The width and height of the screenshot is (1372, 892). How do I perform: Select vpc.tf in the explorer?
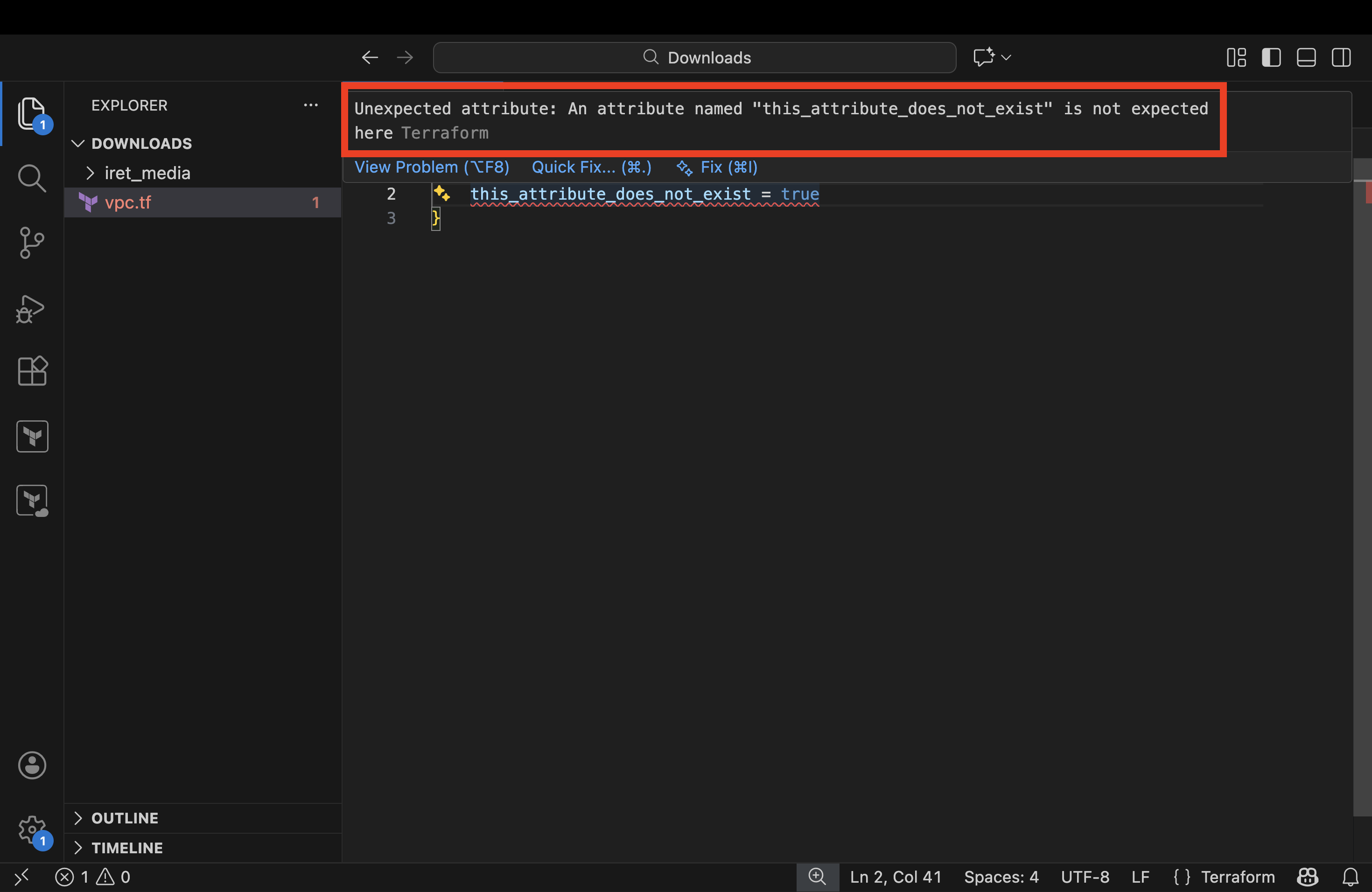point(128,203)
